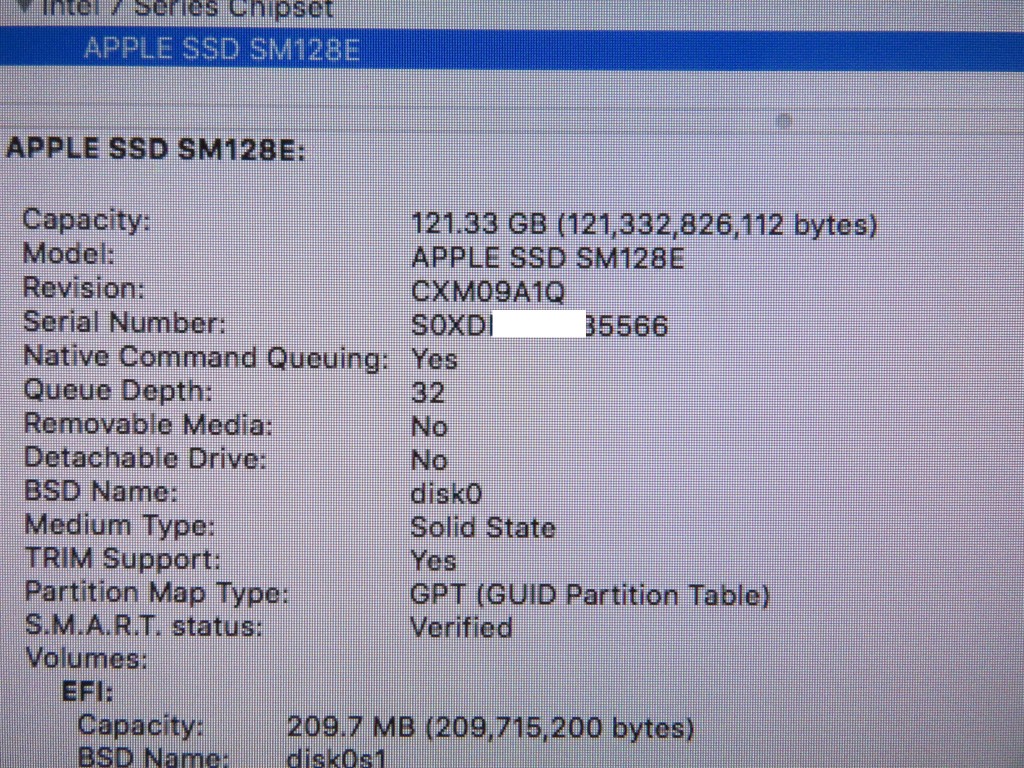
Task: Click the S.M.A.R.T. status value 'Verified'
Action: (462, 628)
